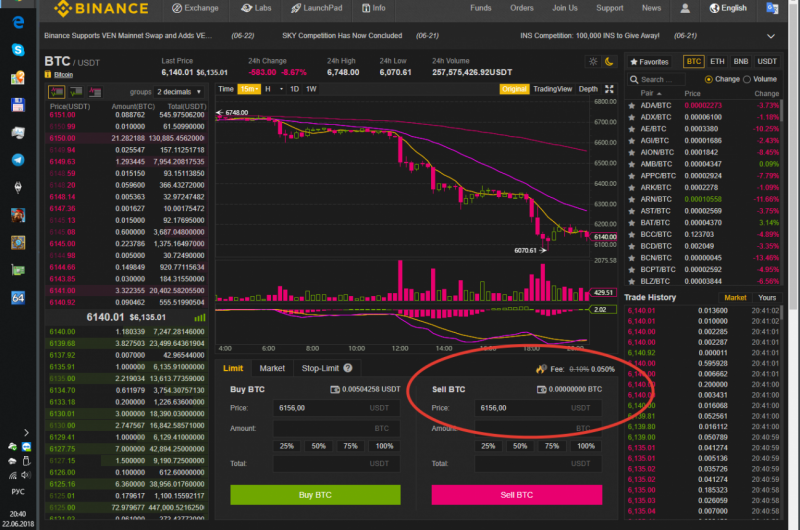
Task: Click the Buy Price input field
Action: click(x=336, y=408)
